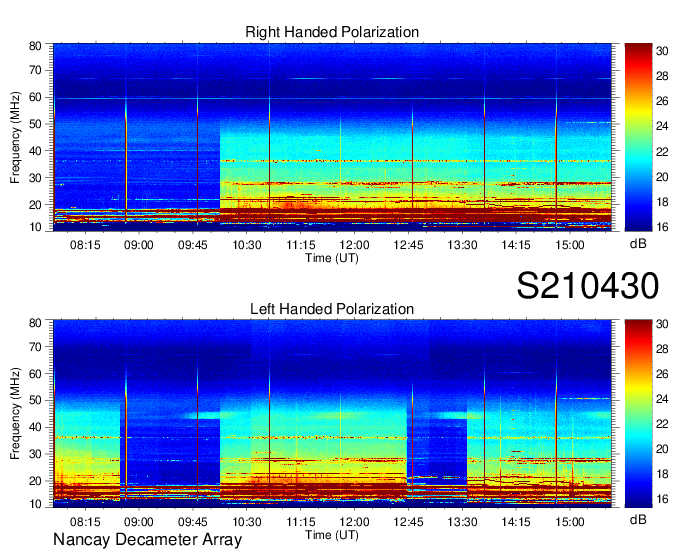
Task: Click the "09:45" time tick on top plot
Action: (193, 245)
